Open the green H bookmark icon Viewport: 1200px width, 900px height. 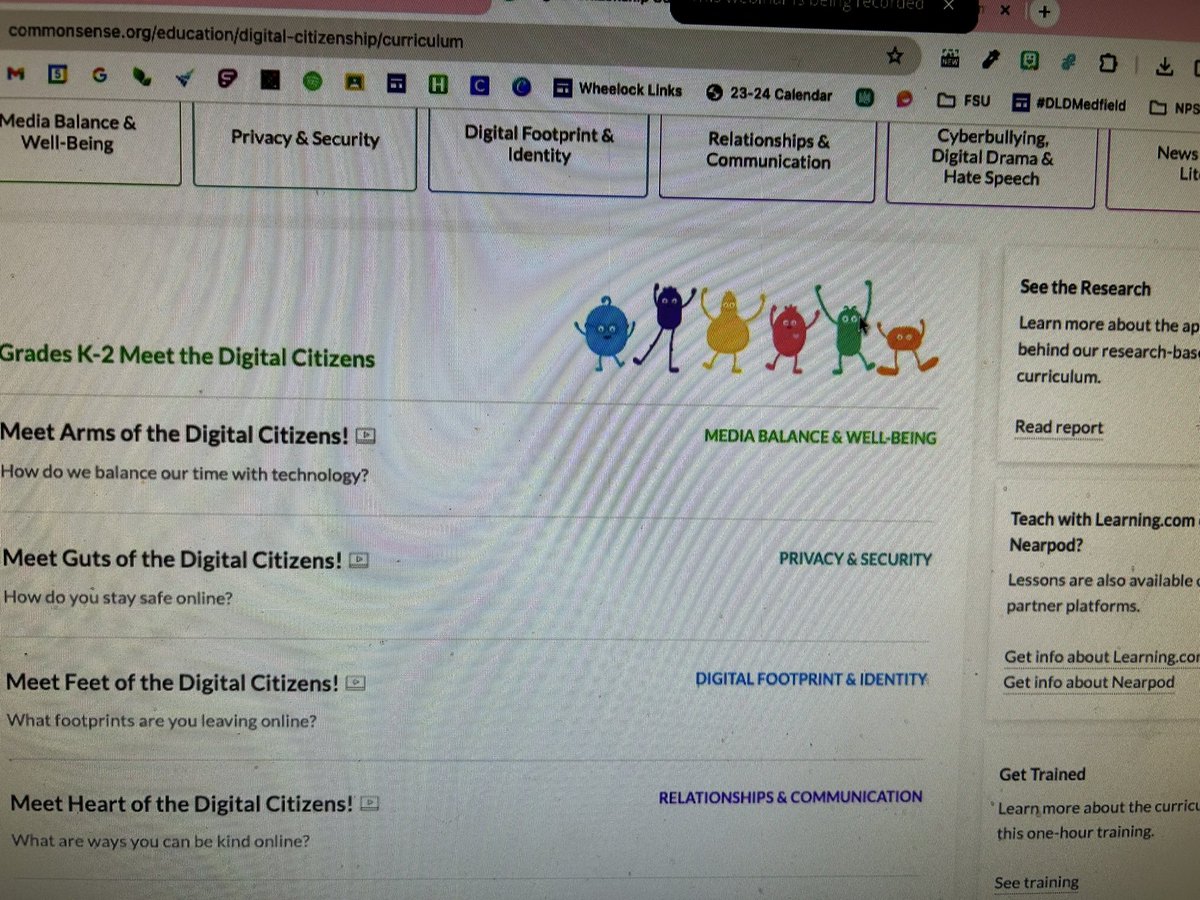point(438,85)
